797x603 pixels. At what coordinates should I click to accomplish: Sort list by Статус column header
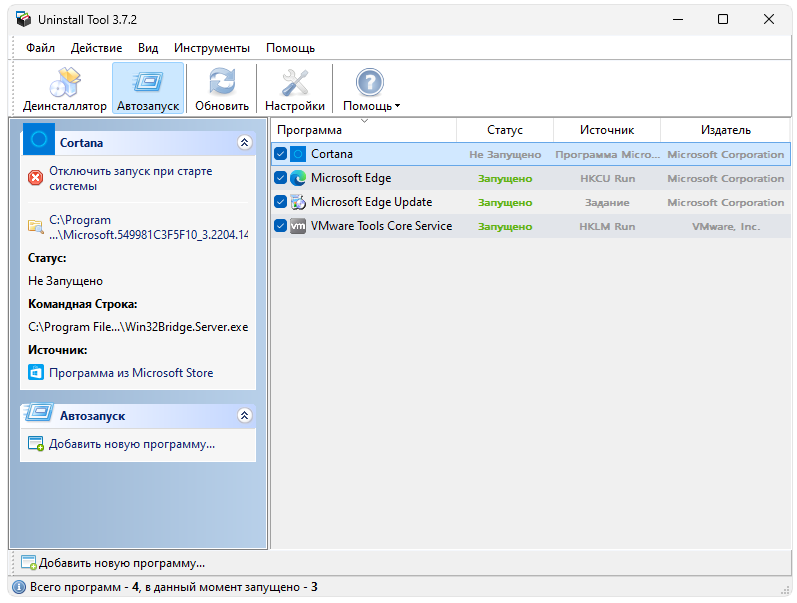coord(505,130)
